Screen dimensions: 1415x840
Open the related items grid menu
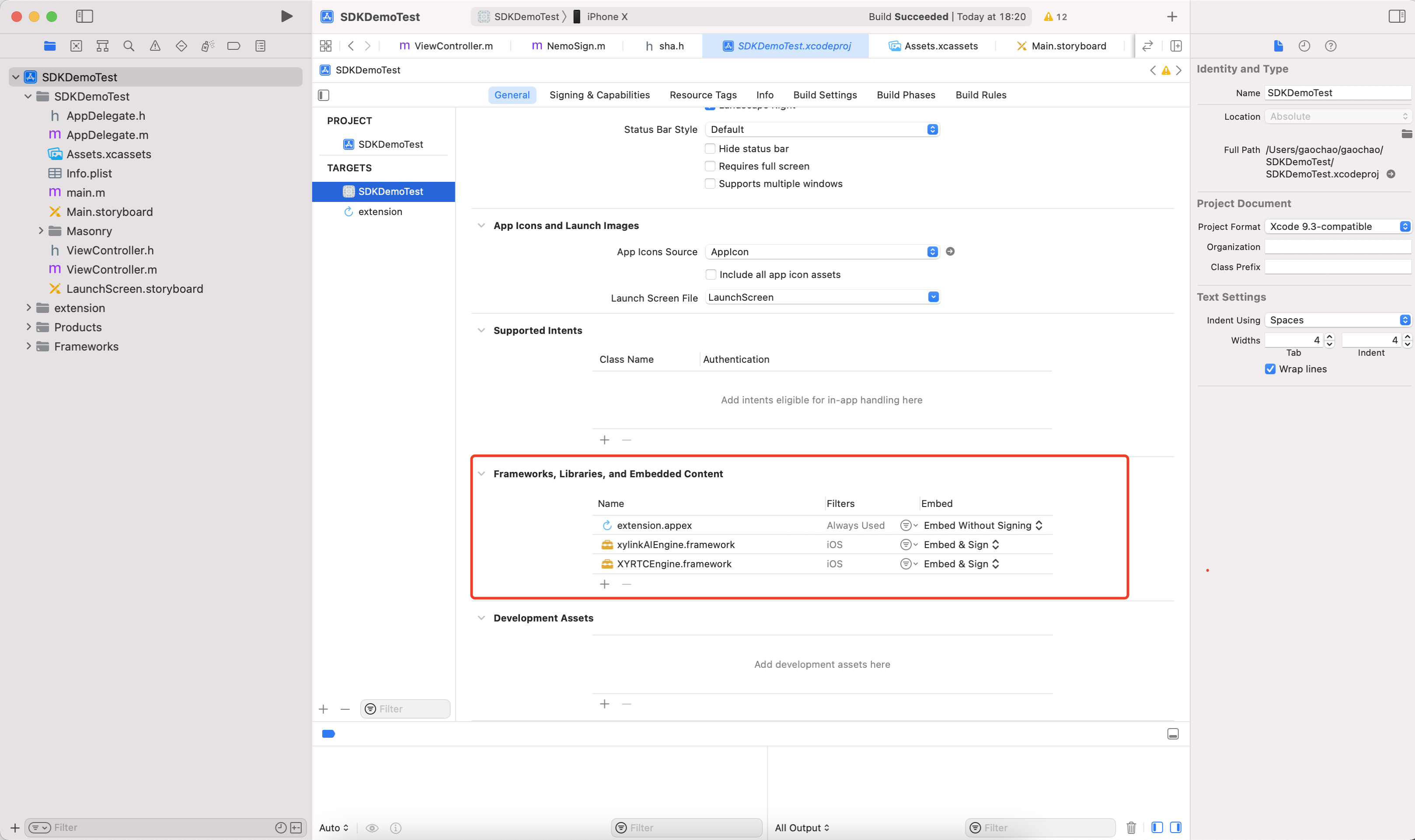326,46
